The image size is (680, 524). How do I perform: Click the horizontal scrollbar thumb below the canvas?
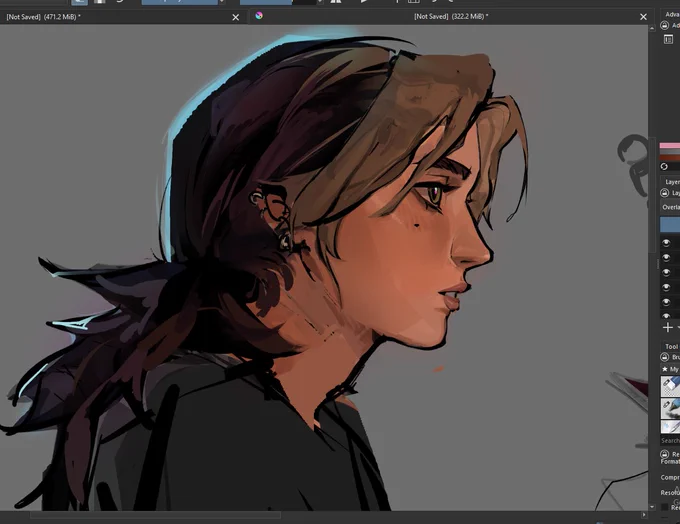click(155, 515)
